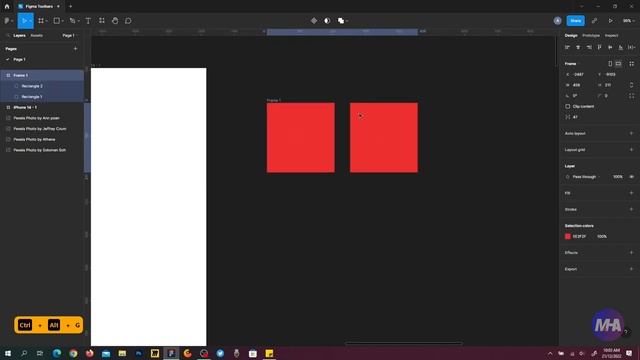Image resolution: width=640 pixels, height=360 pixels.
Task: Select the Move tool
Action: [24, 21]
